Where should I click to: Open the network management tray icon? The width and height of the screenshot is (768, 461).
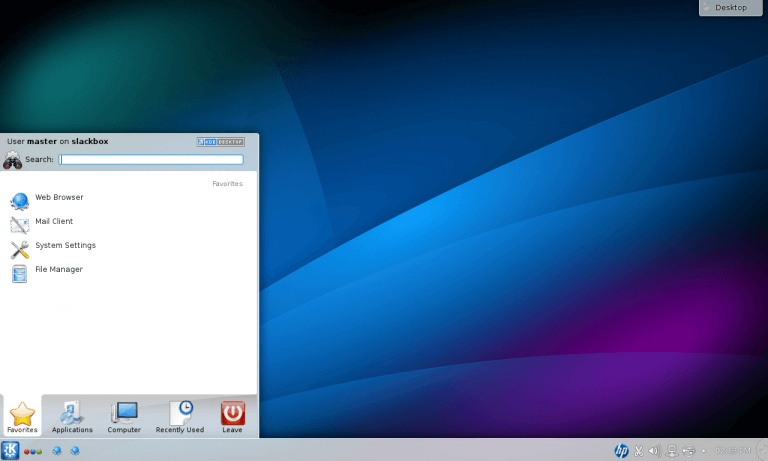[x=672, y=450]
